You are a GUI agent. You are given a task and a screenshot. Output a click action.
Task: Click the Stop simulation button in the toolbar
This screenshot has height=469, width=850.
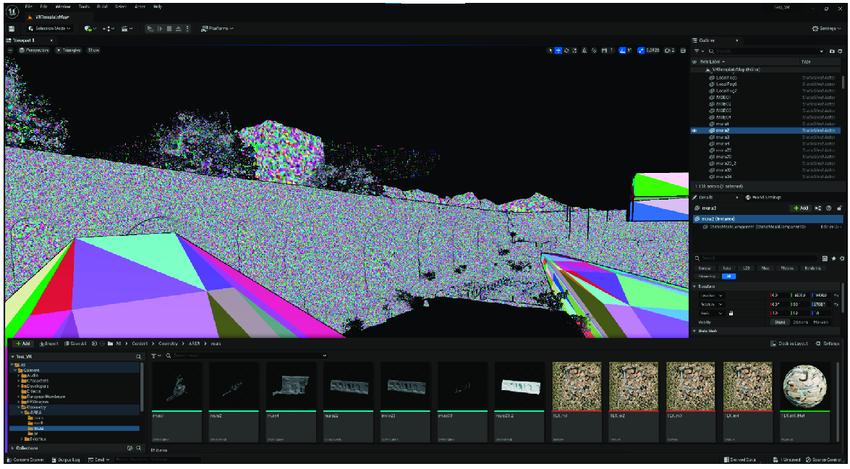click(169, 28)
